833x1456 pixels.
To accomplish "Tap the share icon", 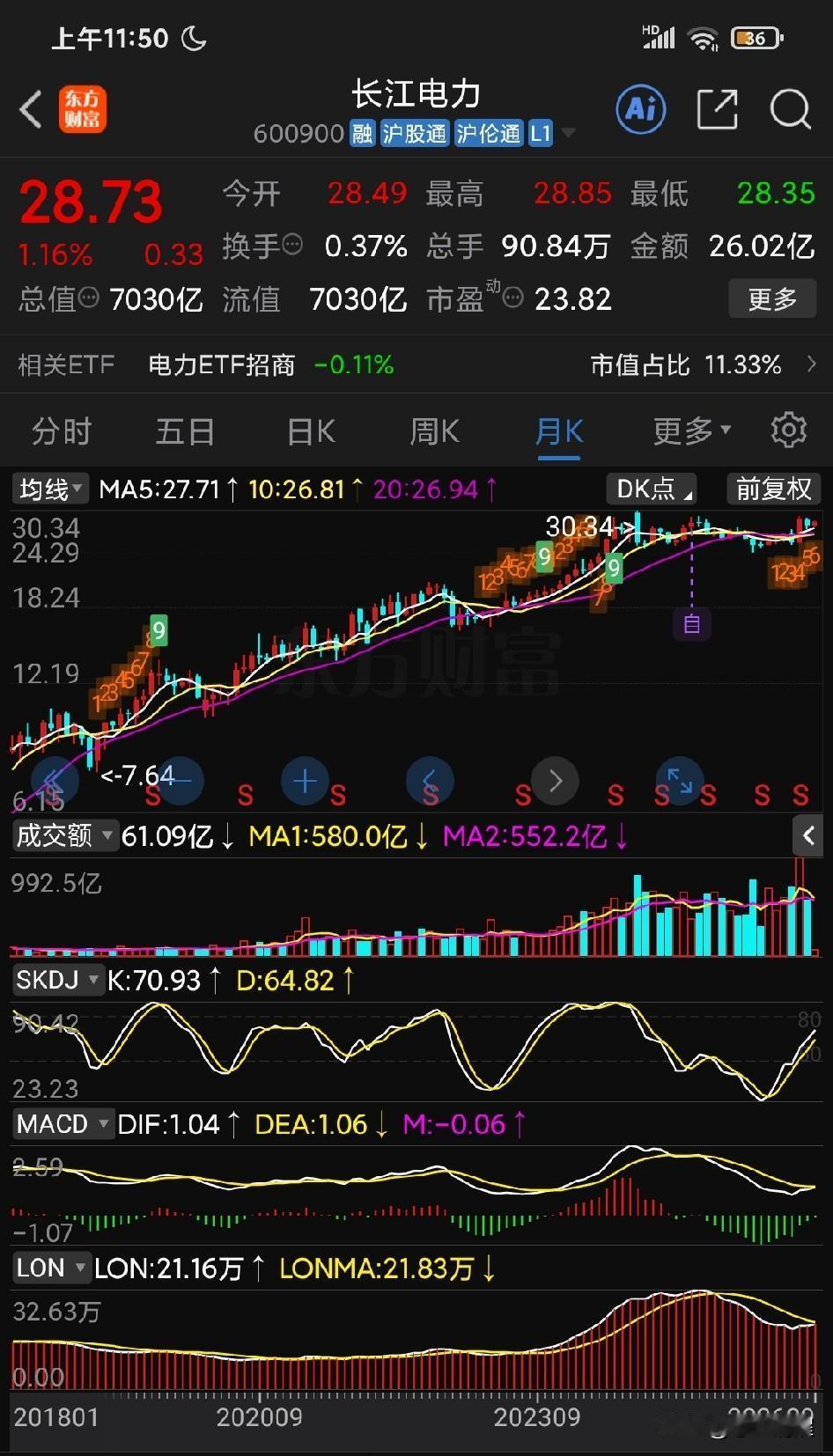I will point(717,109).
